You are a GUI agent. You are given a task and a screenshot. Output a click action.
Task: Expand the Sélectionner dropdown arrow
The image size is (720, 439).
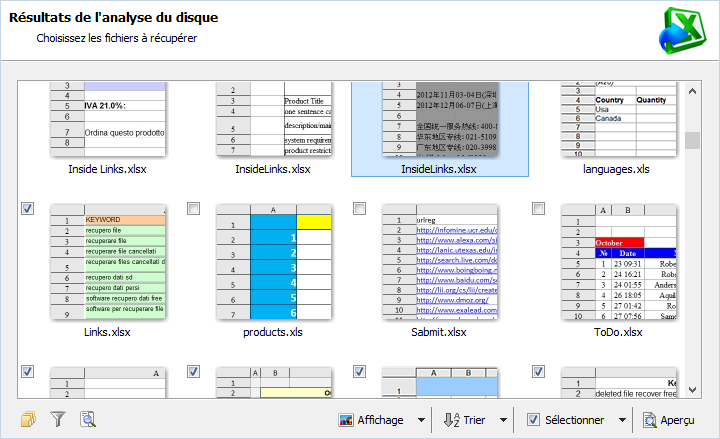tap(622, 420)
